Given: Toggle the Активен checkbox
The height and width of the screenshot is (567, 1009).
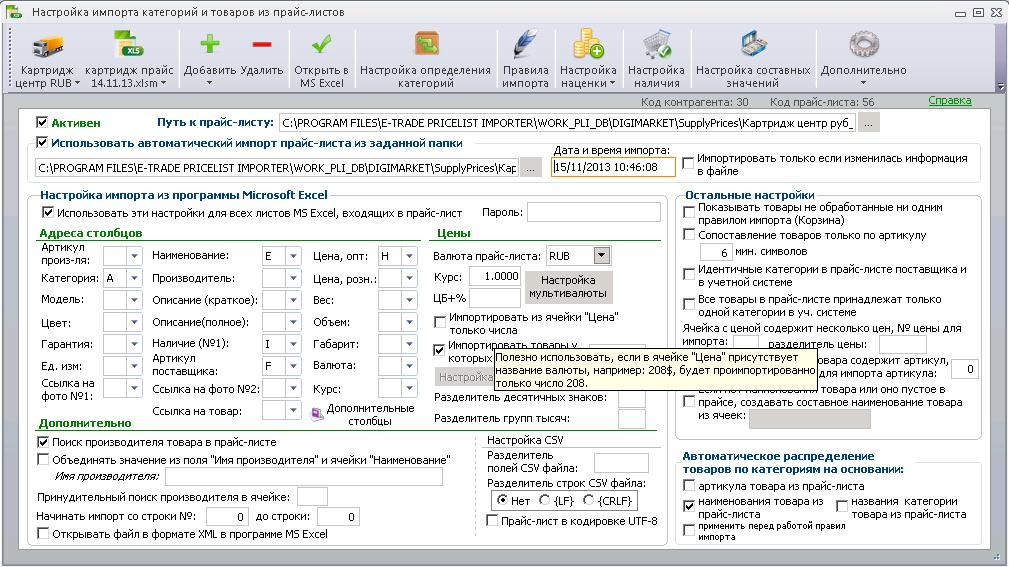Looking at the screenshot, I should 42,122.
